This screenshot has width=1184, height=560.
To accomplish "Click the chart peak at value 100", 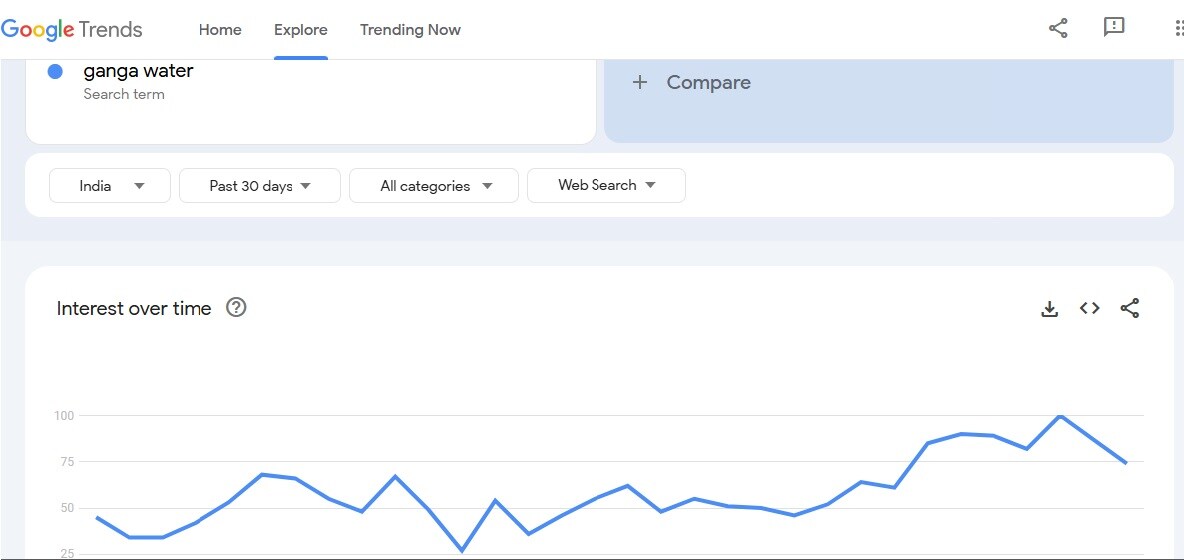I will click(x=1060, y=415).
